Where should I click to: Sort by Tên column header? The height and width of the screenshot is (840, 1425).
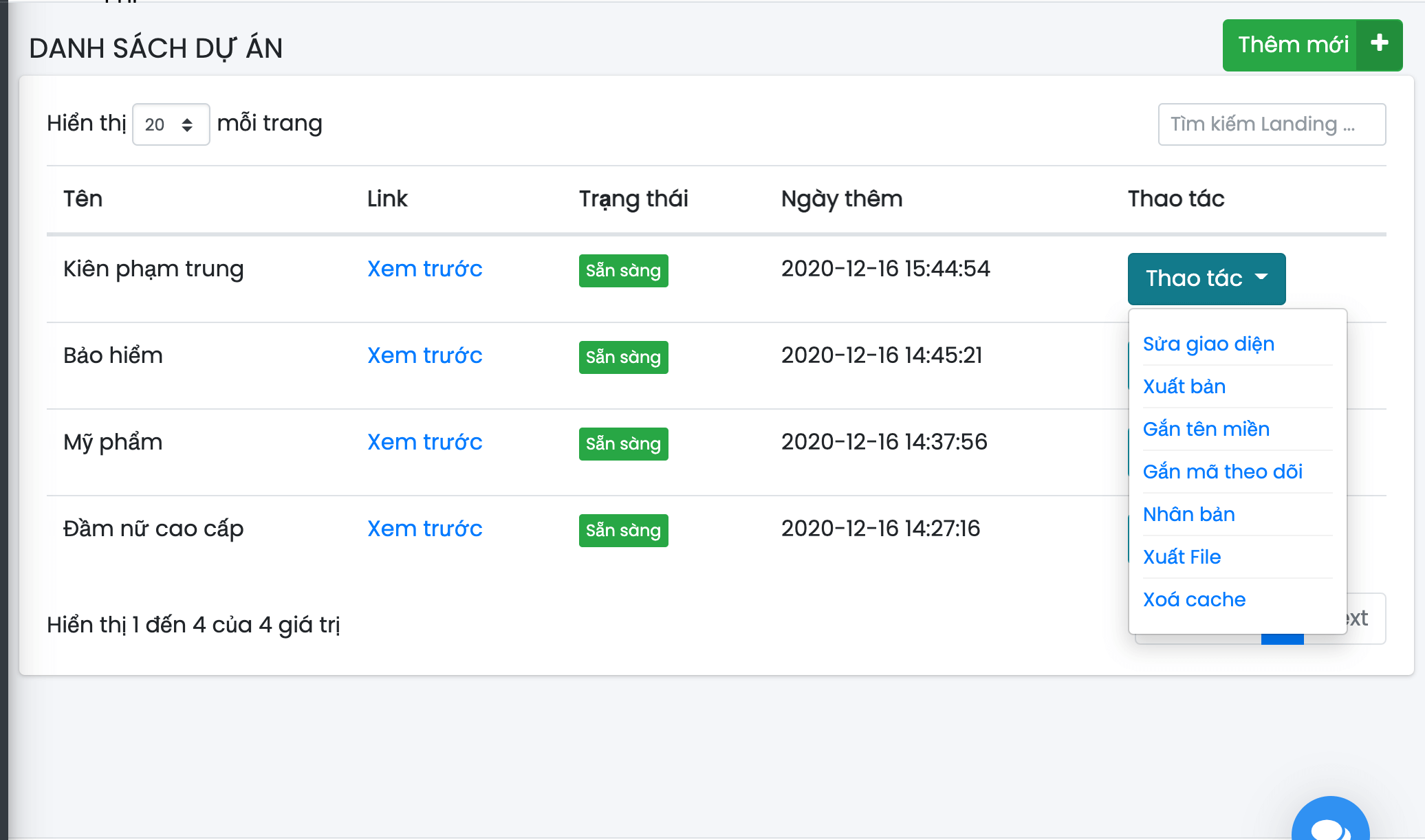coord(83,199)
